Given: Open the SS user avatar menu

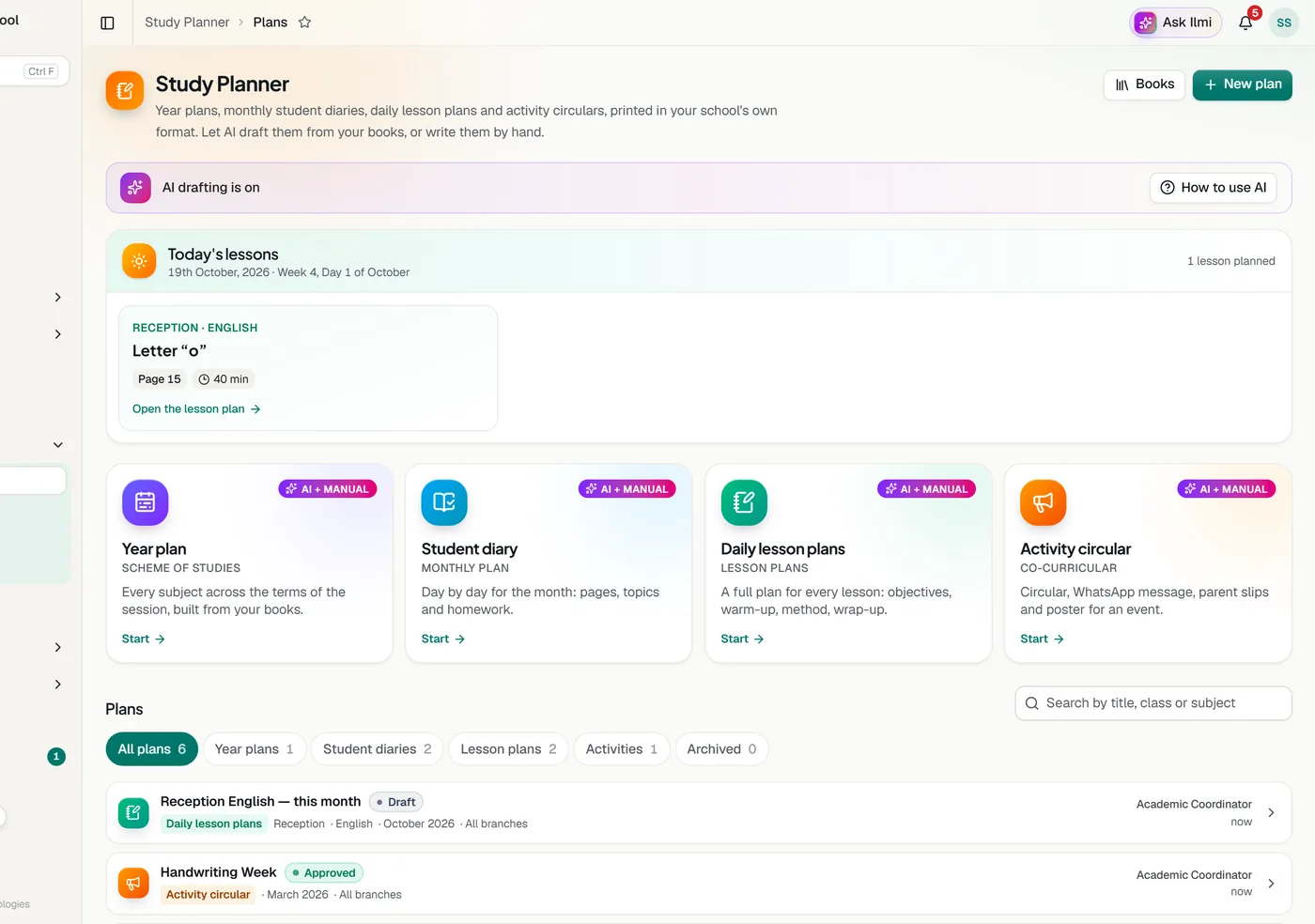Looking at the screenshot, I should click(x=1284, y=23).
